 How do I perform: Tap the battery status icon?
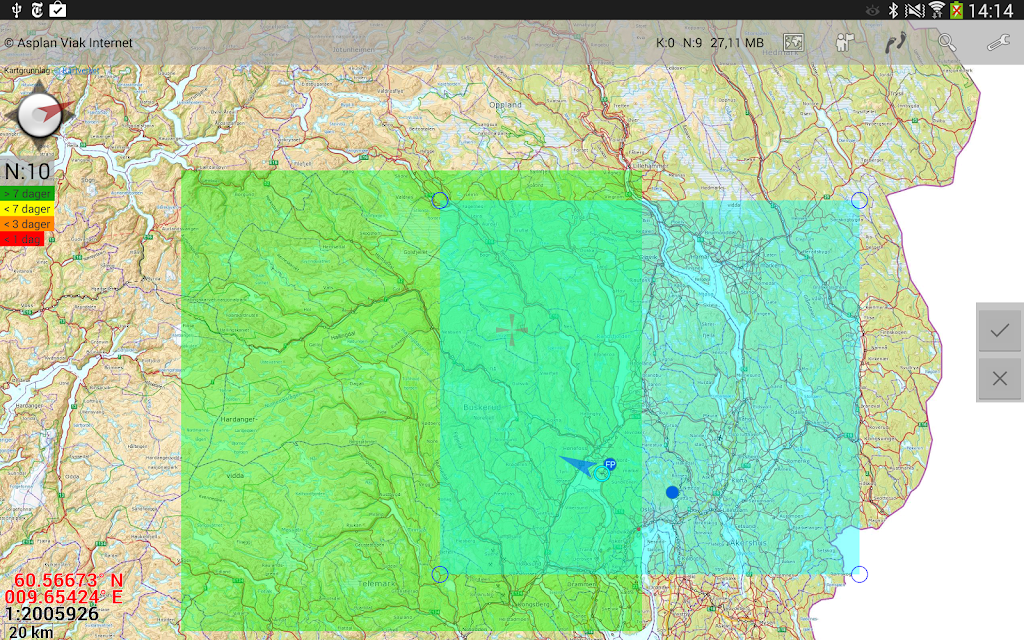[956, 10]
